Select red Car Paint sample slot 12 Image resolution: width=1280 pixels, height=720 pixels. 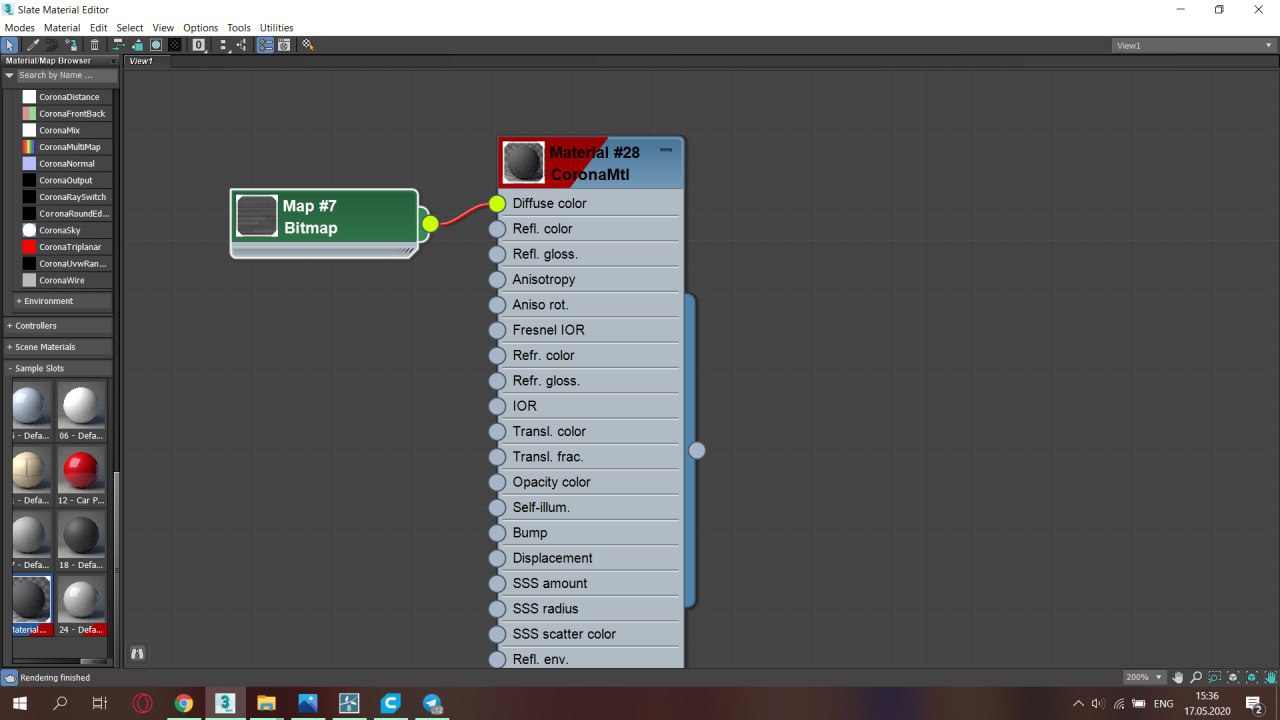point(81,470)
